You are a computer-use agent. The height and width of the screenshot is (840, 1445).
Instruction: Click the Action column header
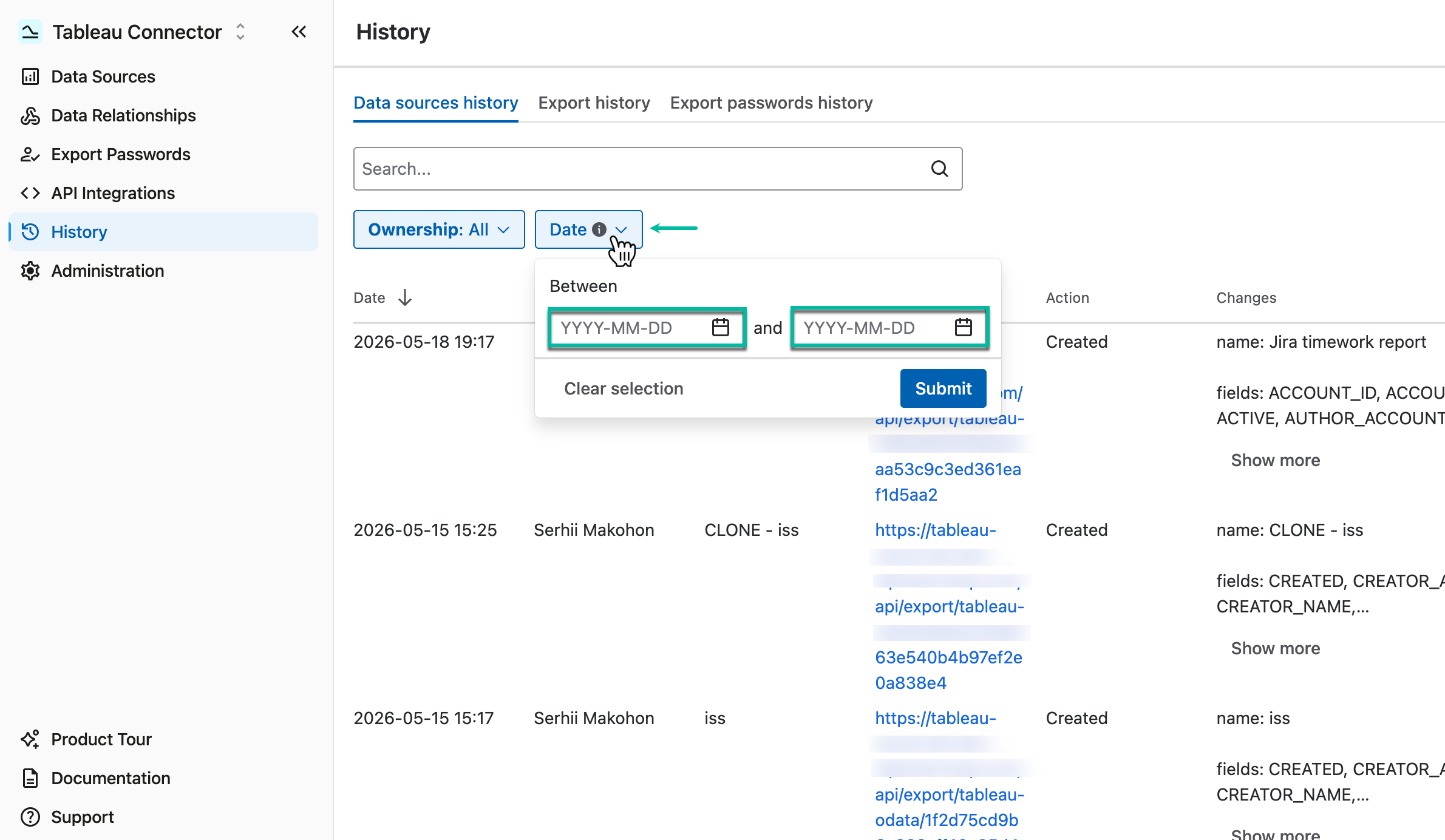pos(1067,298)
